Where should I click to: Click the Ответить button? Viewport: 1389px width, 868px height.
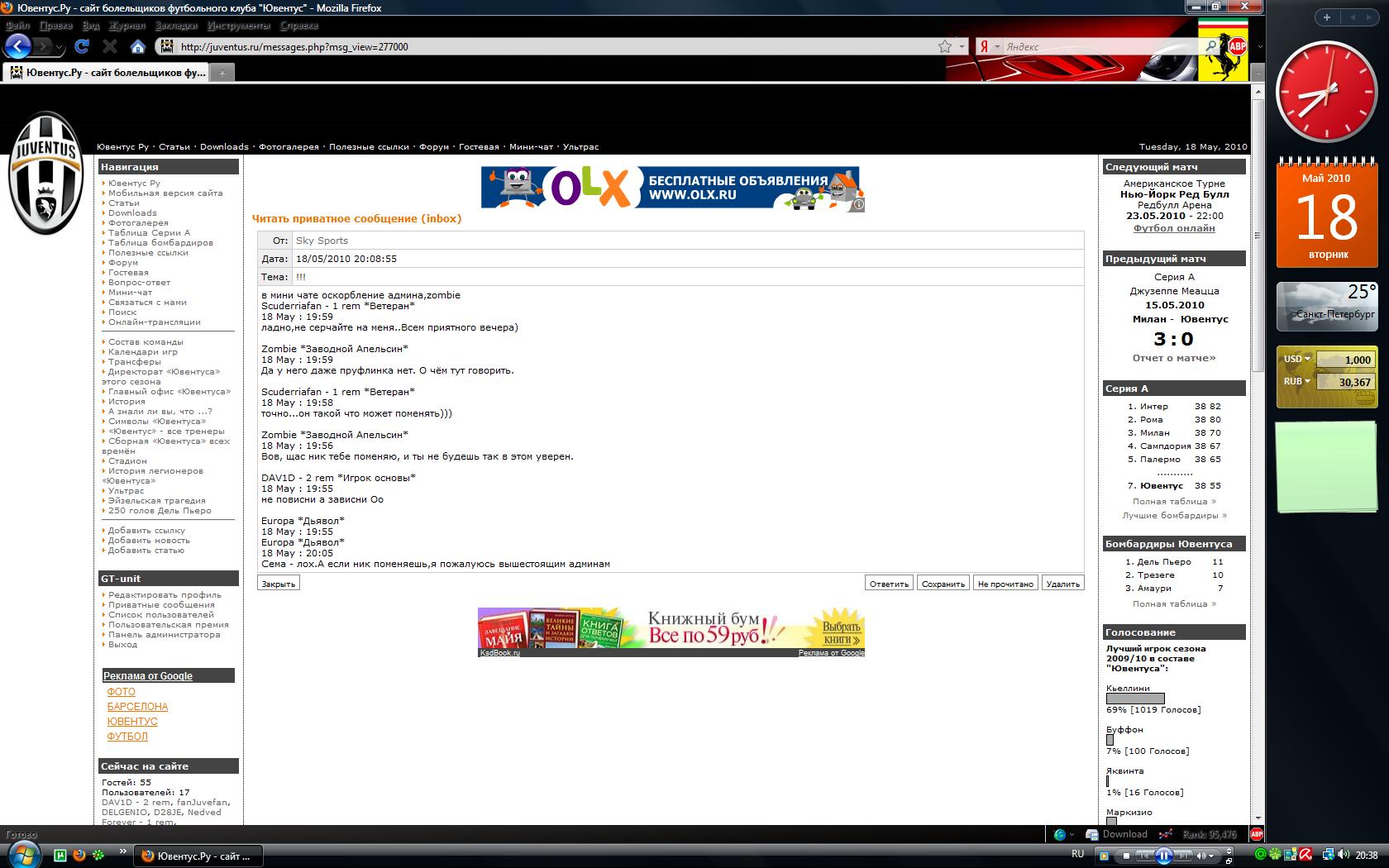(x=889, y=584)
